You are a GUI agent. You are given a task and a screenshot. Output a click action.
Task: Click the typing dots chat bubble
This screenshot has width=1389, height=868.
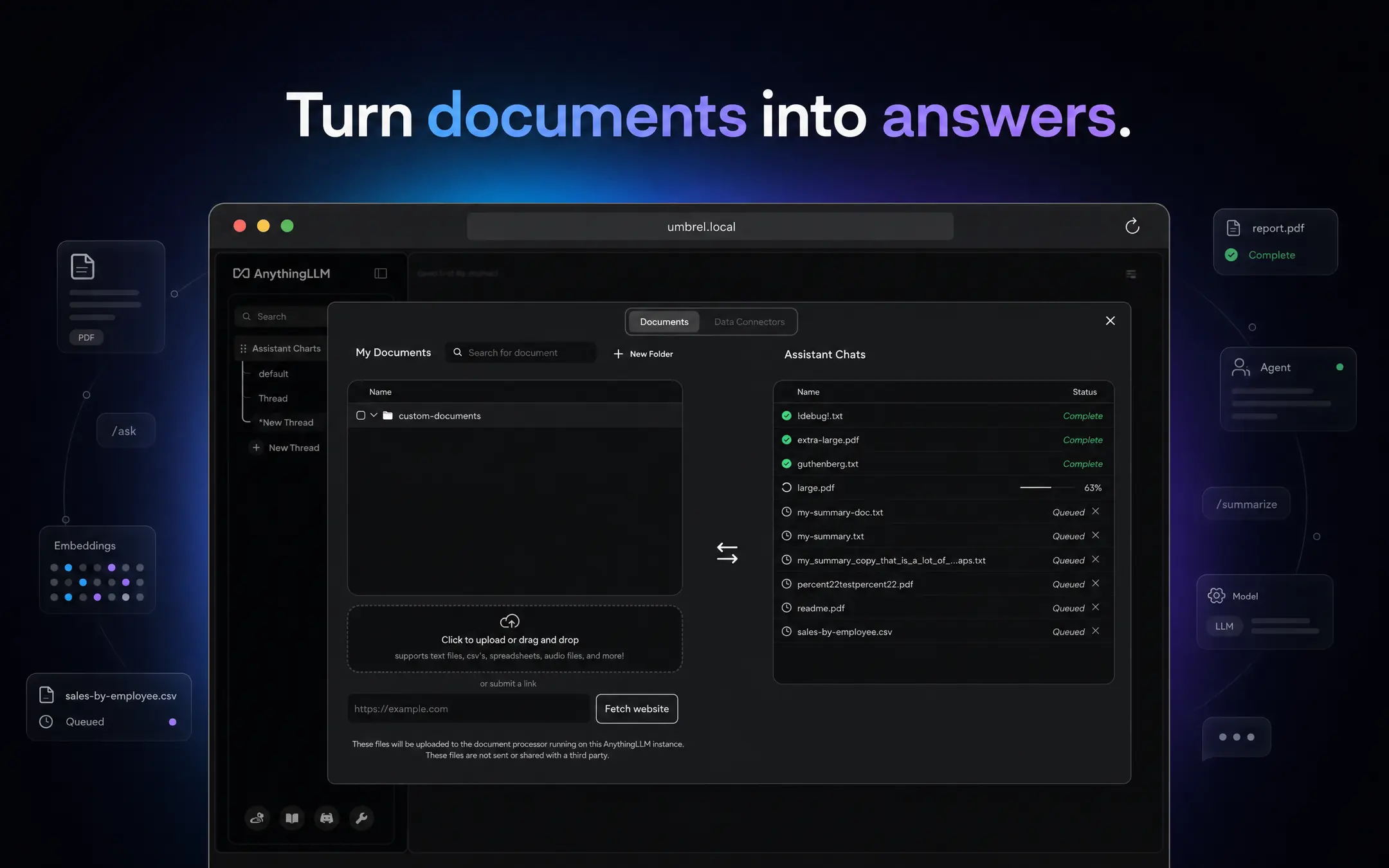pyautogui.click(x=1237, y=737)
